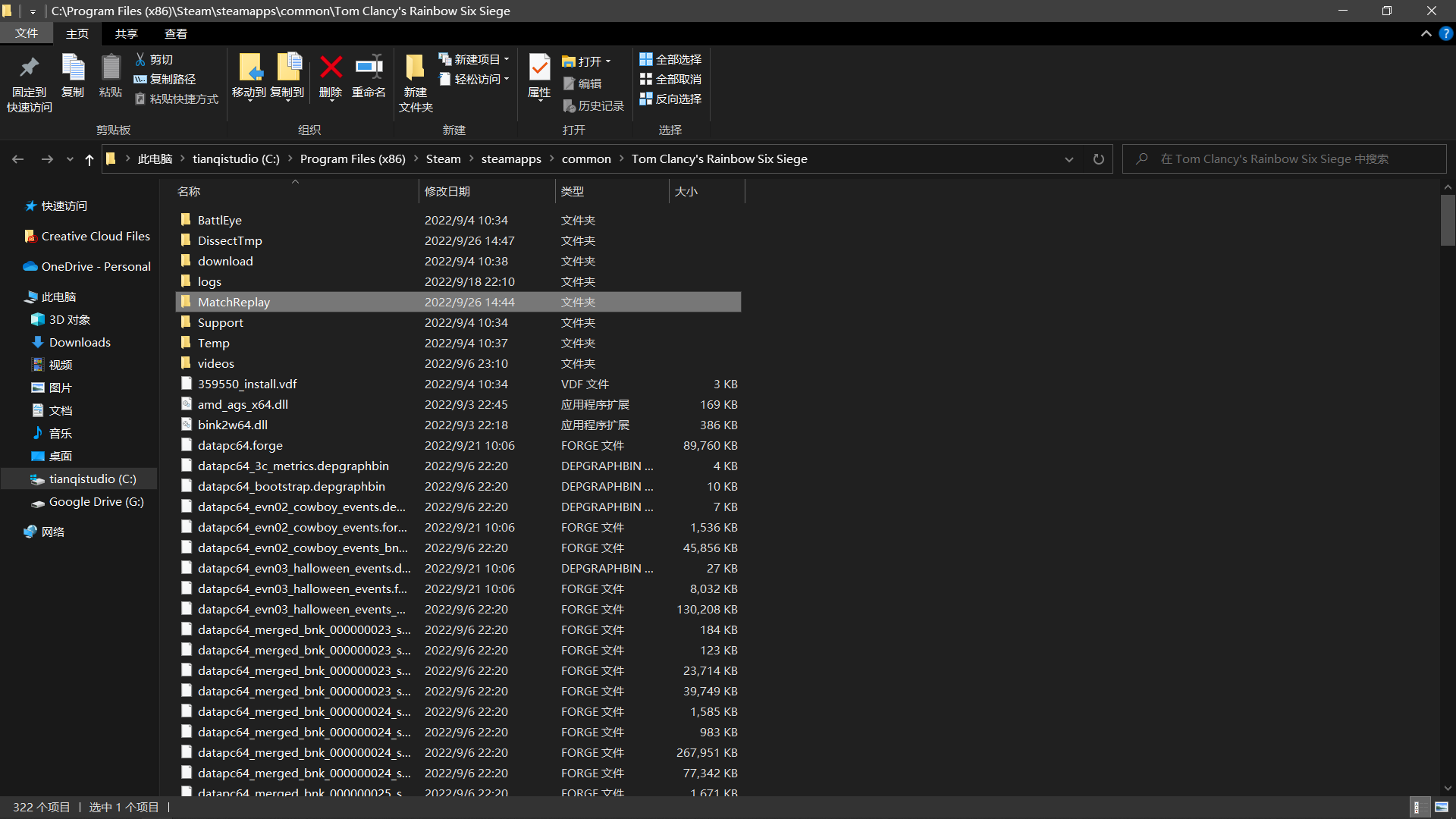Sort by Name (名称) column header

pos(297,192)
